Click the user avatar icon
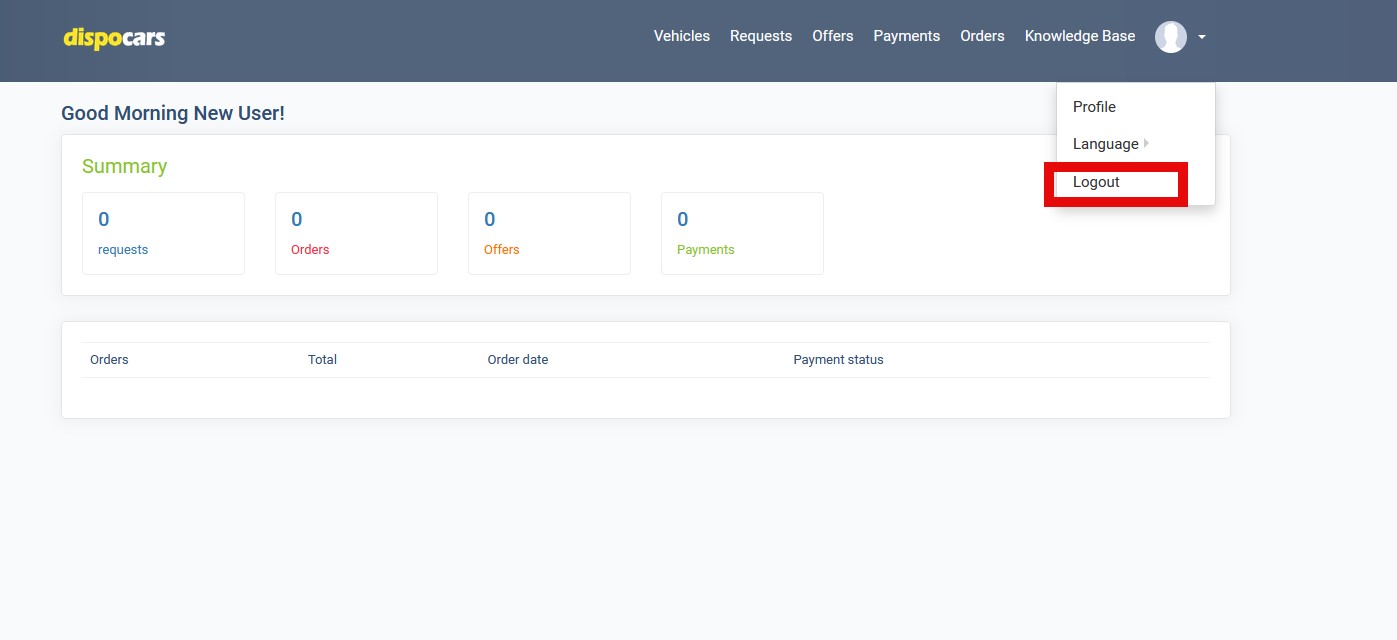Viewport: 1397px width, 640px height. click(x=1170, y=37)
